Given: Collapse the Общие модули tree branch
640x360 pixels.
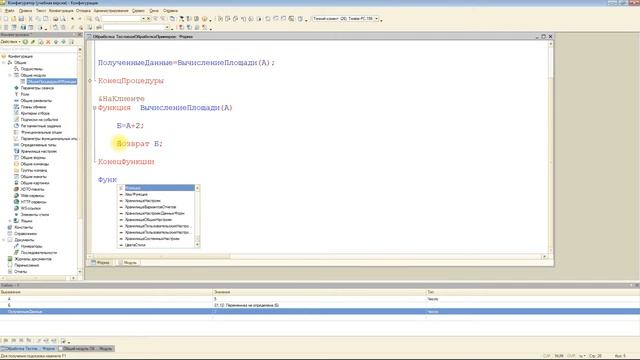Looking at the screenshot, I should pyautogui.click(x=10, y=76).
